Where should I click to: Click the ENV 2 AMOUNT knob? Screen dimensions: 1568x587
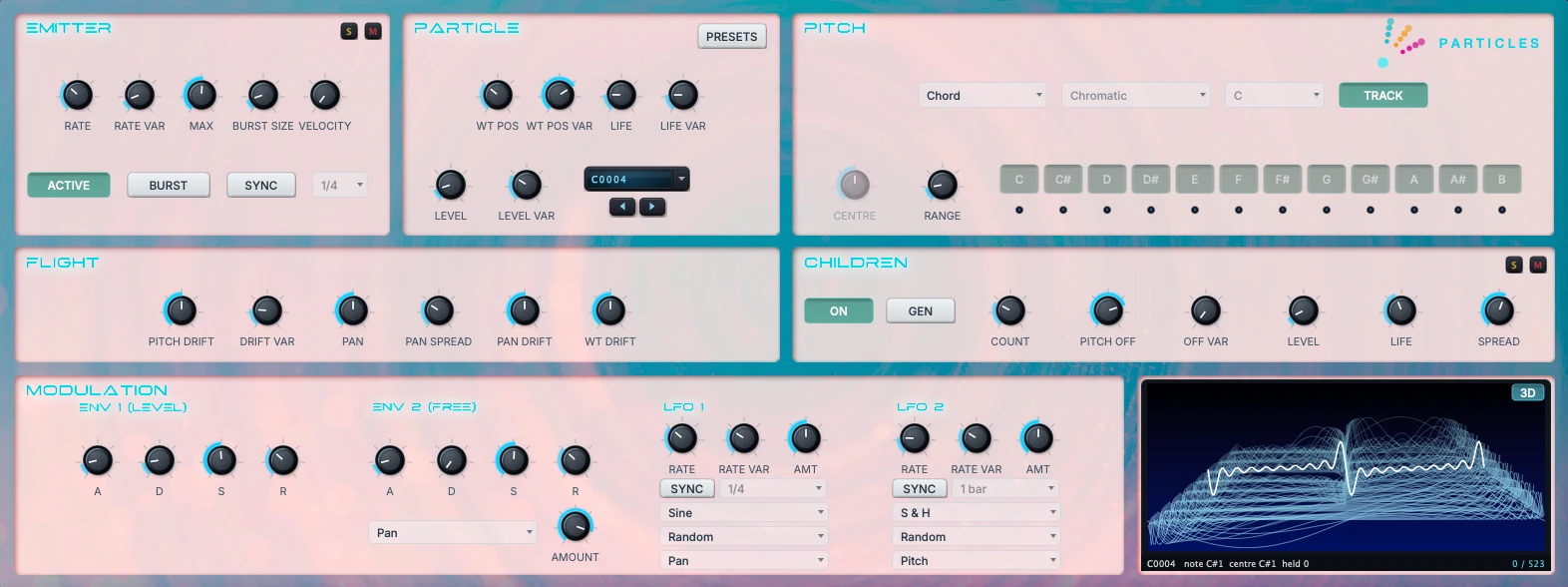(x=576, y=526)
